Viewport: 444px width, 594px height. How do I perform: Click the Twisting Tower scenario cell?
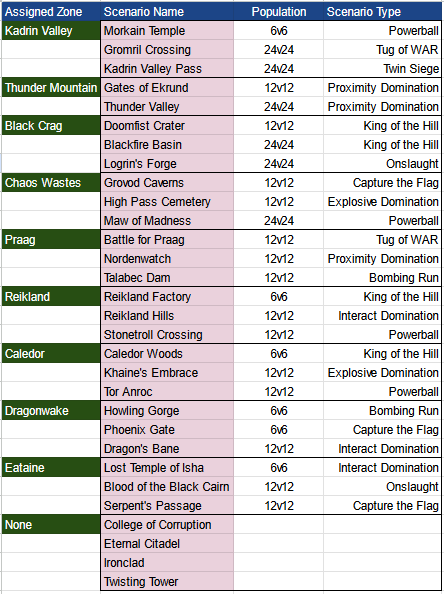point(167,581)
